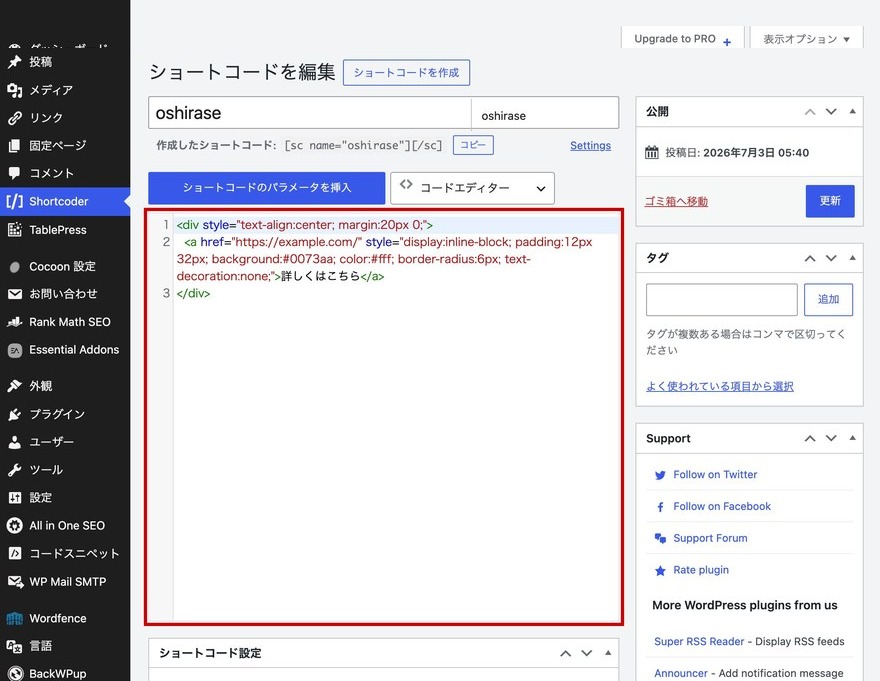Image resolution: width=880 pixels, height=681 pixels.
Task: Click the 言語 translate icon
Action: point(15,646)
